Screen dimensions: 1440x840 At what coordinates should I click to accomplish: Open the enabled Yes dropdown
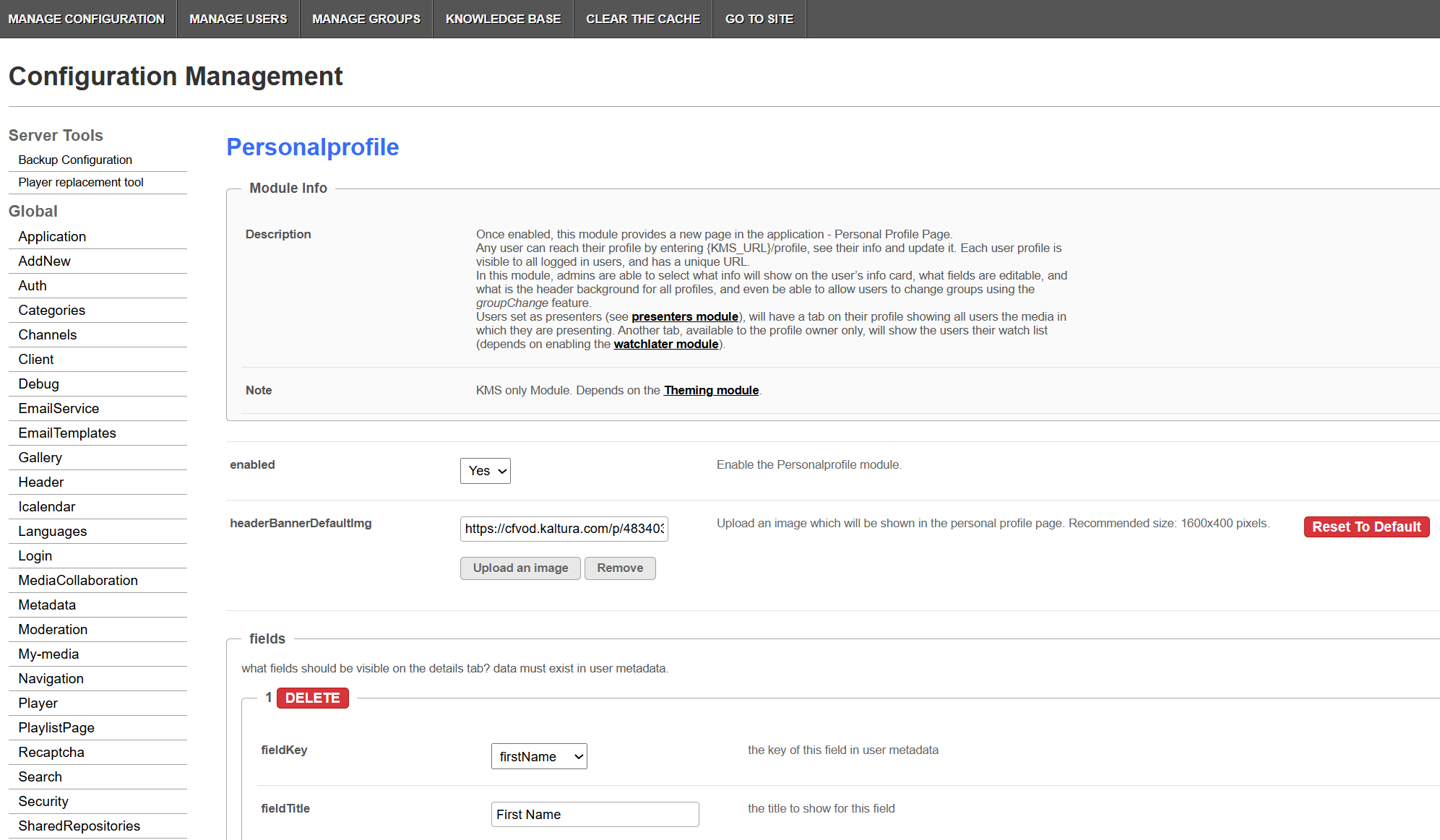click(485, 471)
